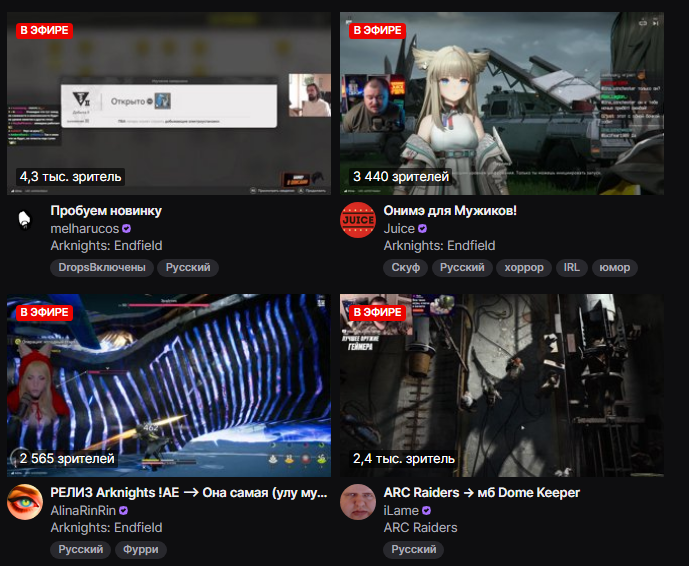689x566 pixels.
Task: Click verified badge next to AlinaRinRin
Action: pos(123,511)
